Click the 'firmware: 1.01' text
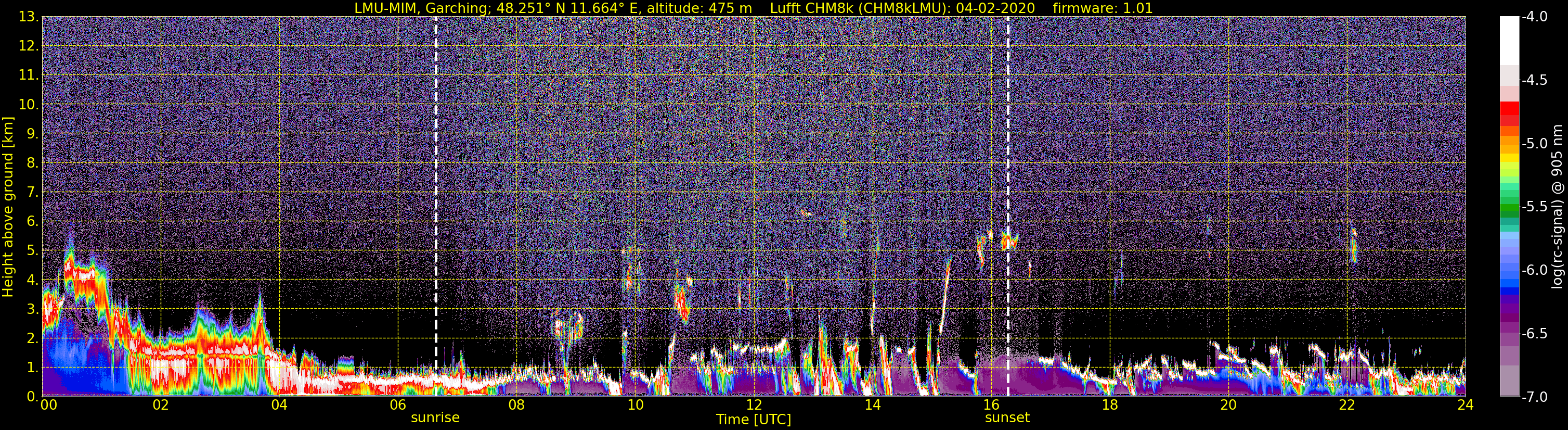Image resolution: width=1568 pixels, height=430 pixels. [1103, 8]
